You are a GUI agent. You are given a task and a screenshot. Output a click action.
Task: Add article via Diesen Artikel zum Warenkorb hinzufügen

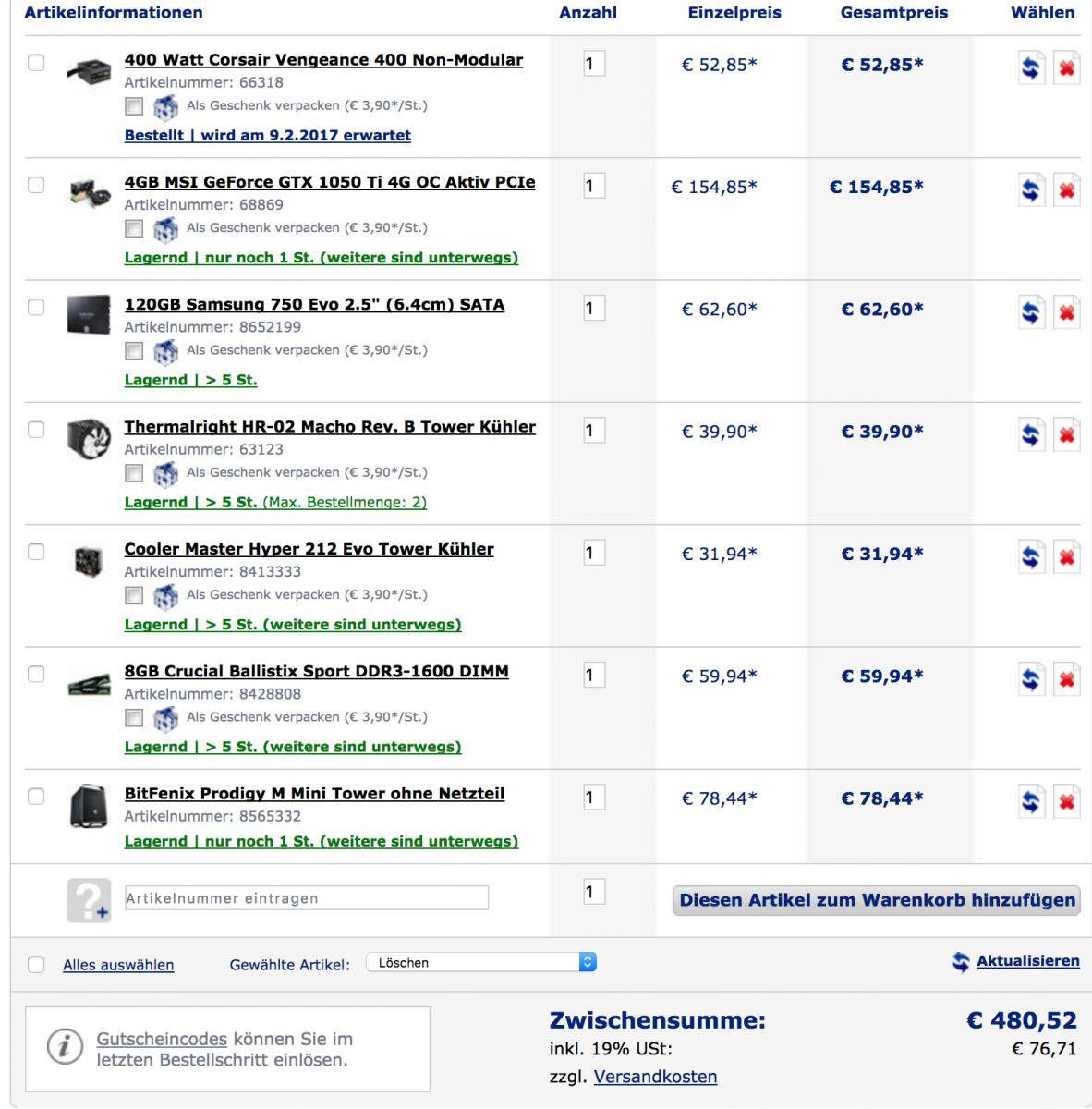pos(876,900)
